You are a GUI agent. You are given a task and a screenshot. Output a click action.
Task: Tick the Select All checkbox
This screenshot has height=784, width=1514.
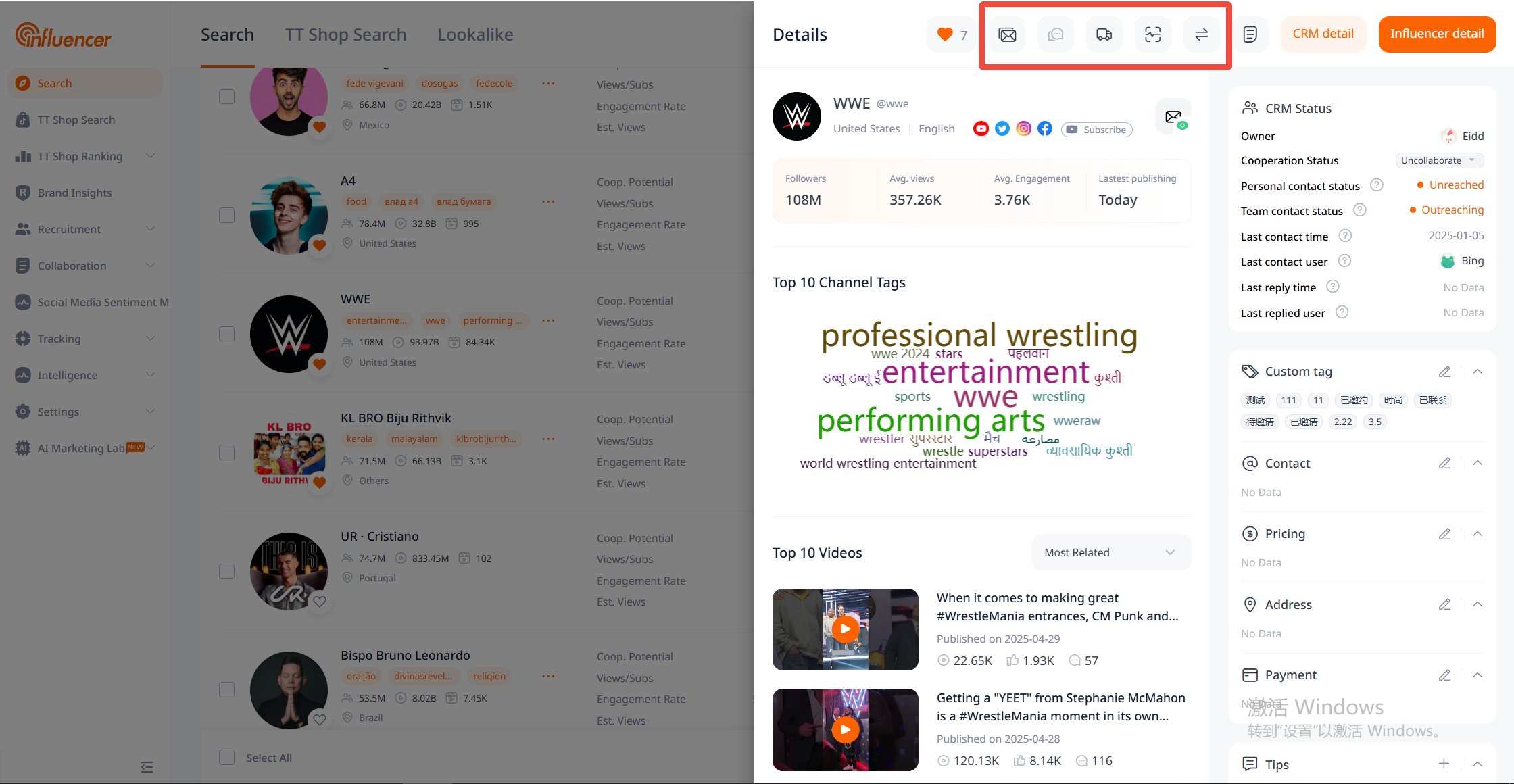click(227, 758)
